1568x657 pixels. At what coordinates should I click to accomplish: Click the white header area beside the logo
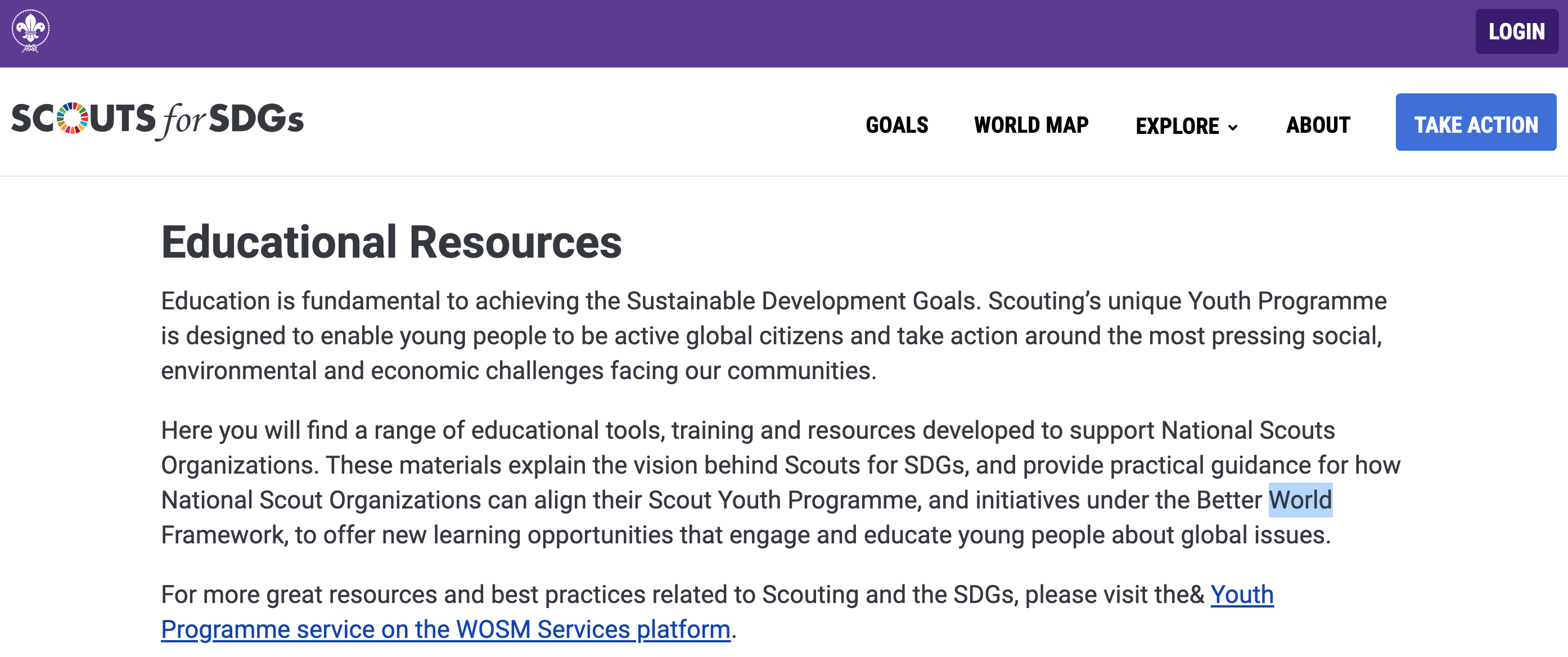(x=548, y=121)
